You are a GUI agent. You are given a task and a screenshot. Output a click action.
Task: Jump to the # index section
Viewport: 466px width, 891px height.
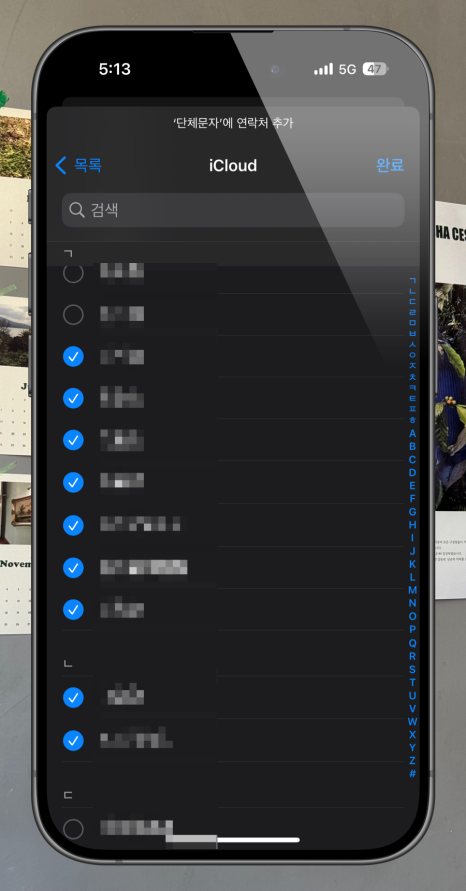click(x=413, y=773)
